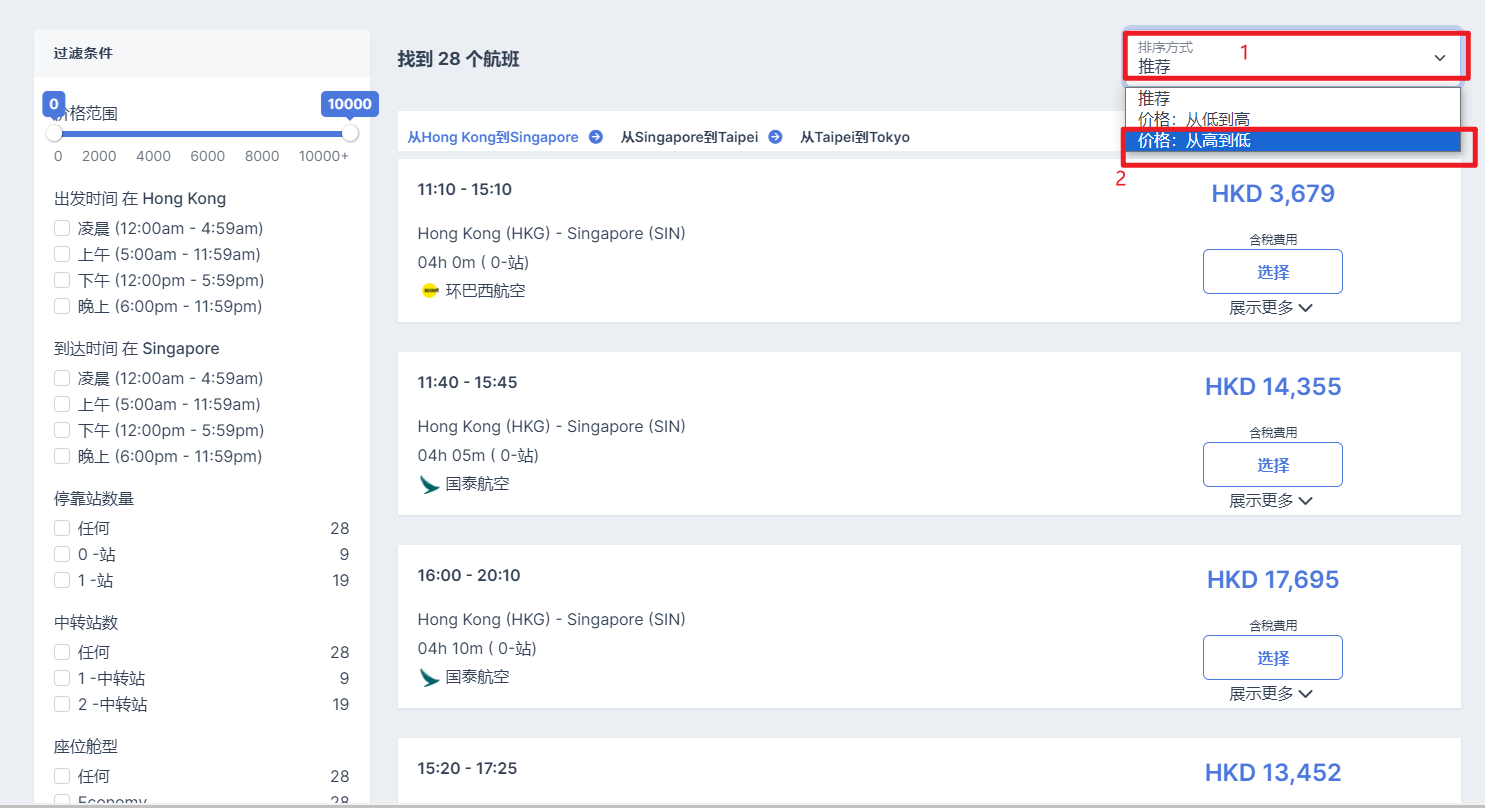Viewport: 1485px width, 808px height.
Task: Click Cathay Pacific logo on 11:40 flight
Action: [430, 484]
